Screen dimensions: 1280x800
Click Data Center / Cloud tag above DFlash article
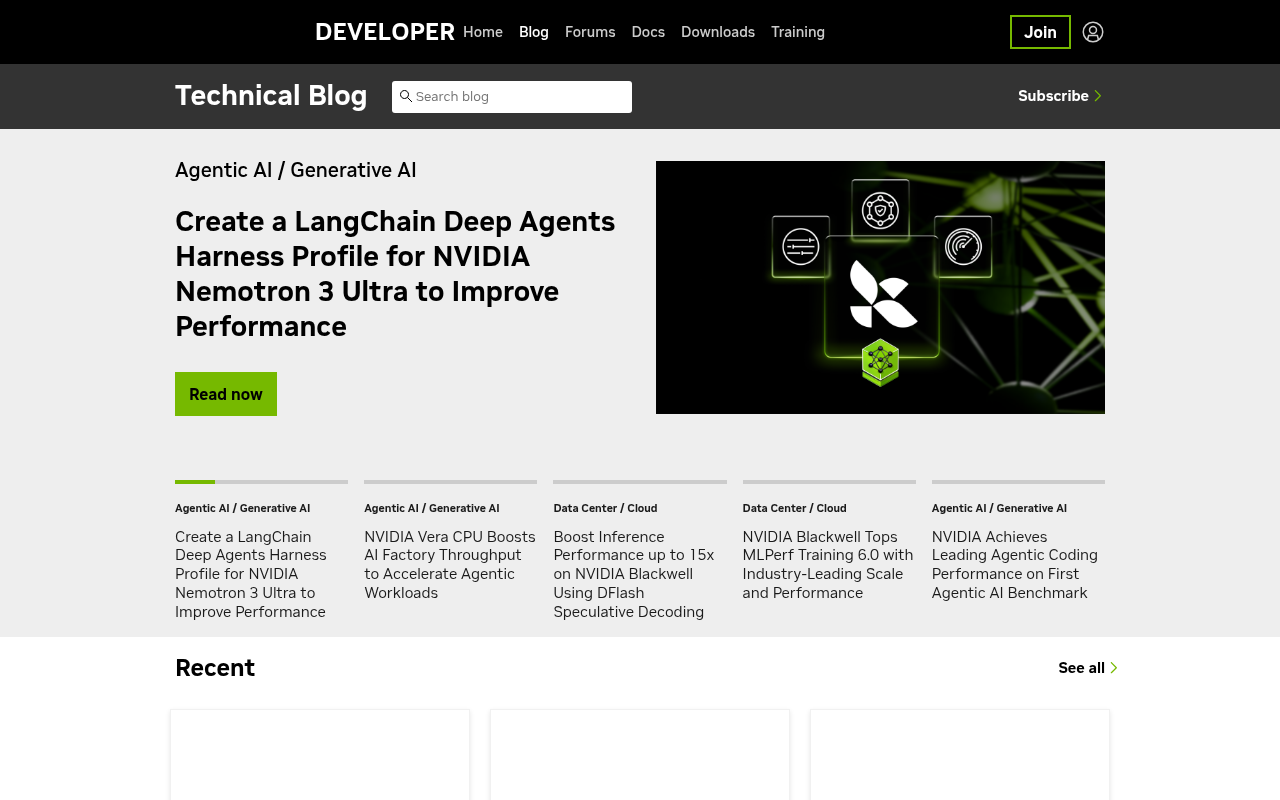point(605,508)
